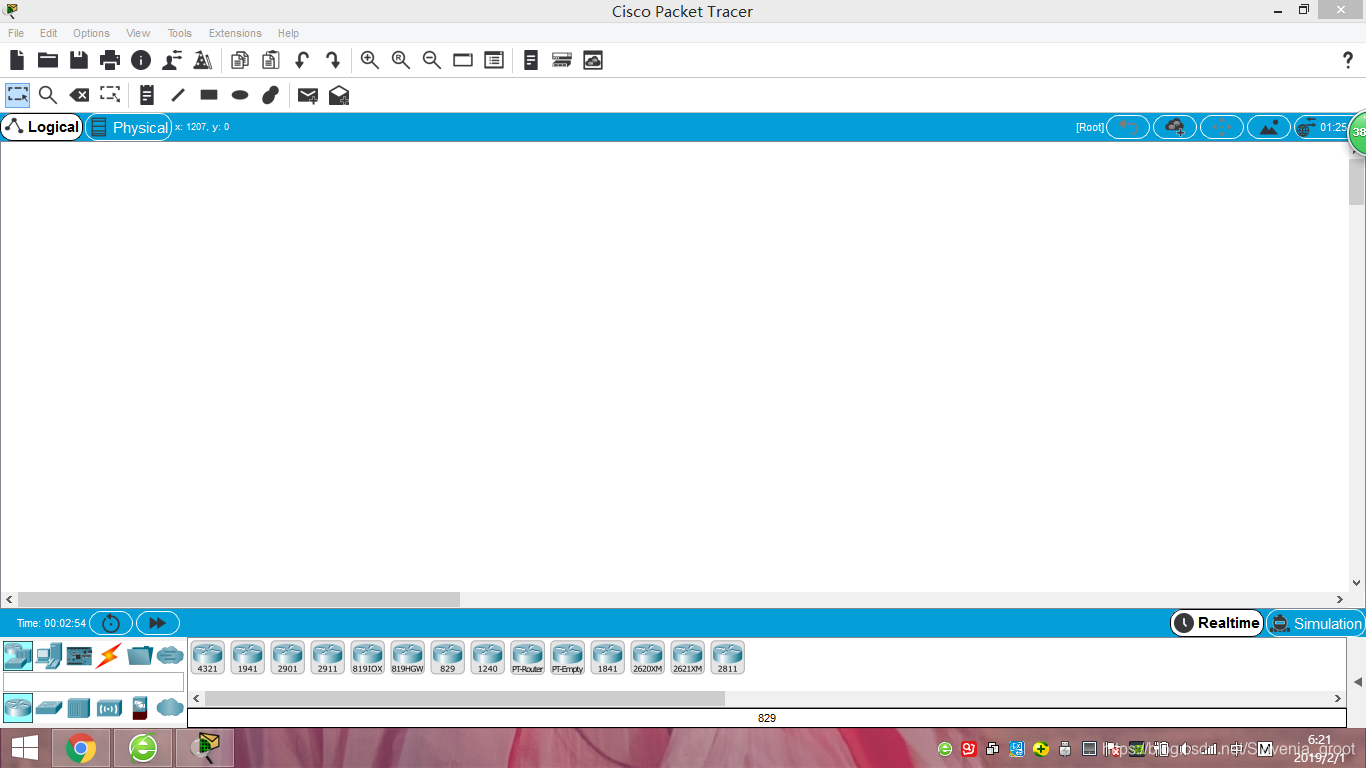Click Fast Forward Time button
Image resolution: width=1366 pixels, height=768 pixels.
coord(157,623)
